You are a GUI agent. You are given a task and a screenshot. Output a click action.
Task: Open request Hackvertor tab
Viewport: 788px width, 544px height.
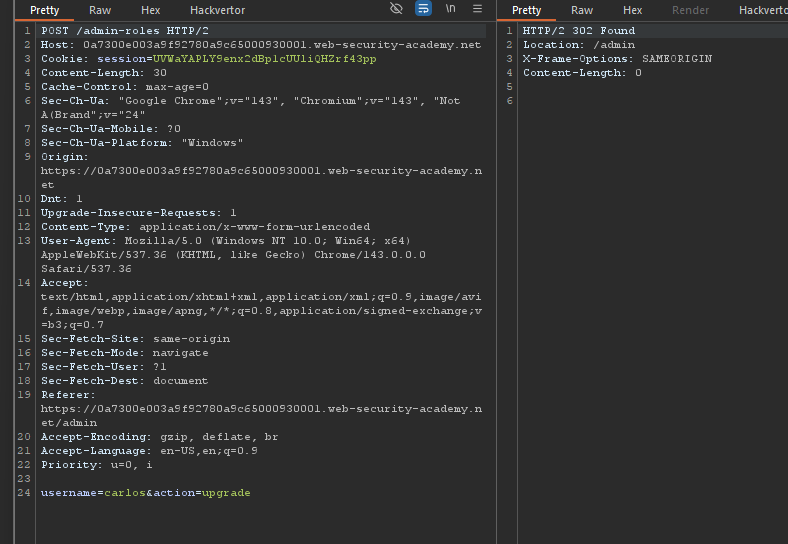click(218, 10)
